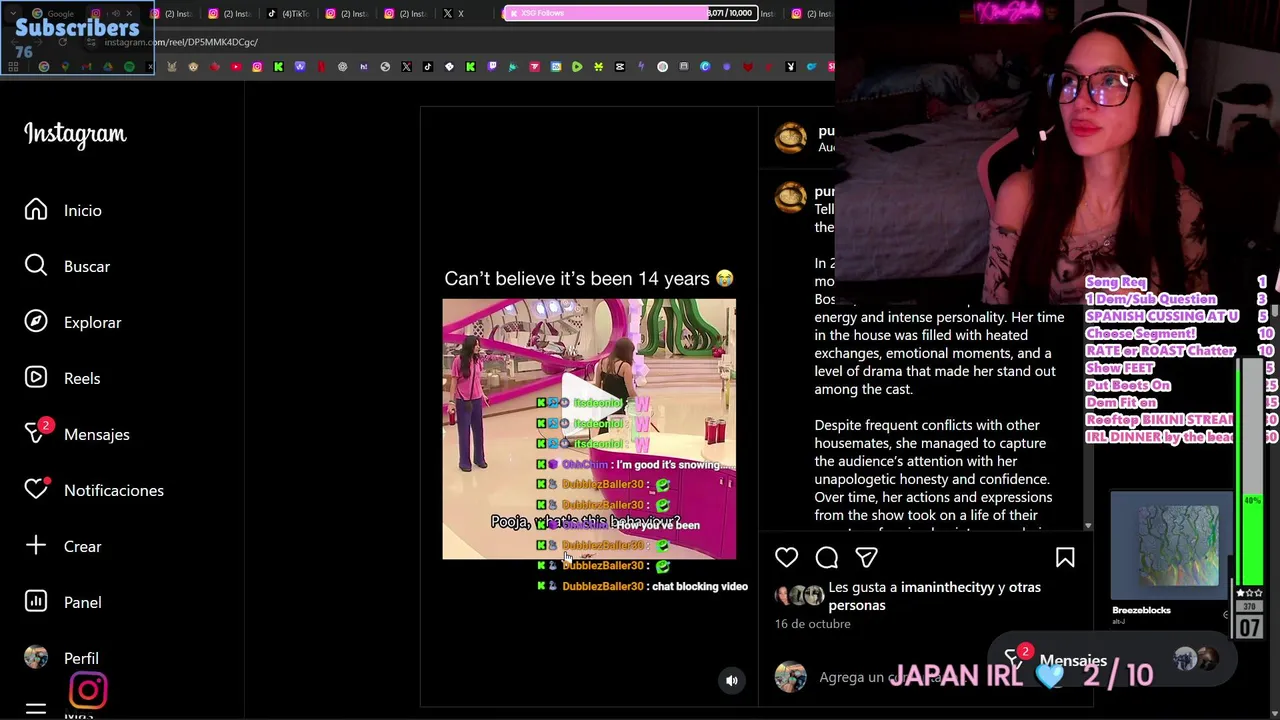The image size is (1280, 720).
Task: Share the reel with the paper plane icon
Action: pyautogui.click(x=866, y=557)
